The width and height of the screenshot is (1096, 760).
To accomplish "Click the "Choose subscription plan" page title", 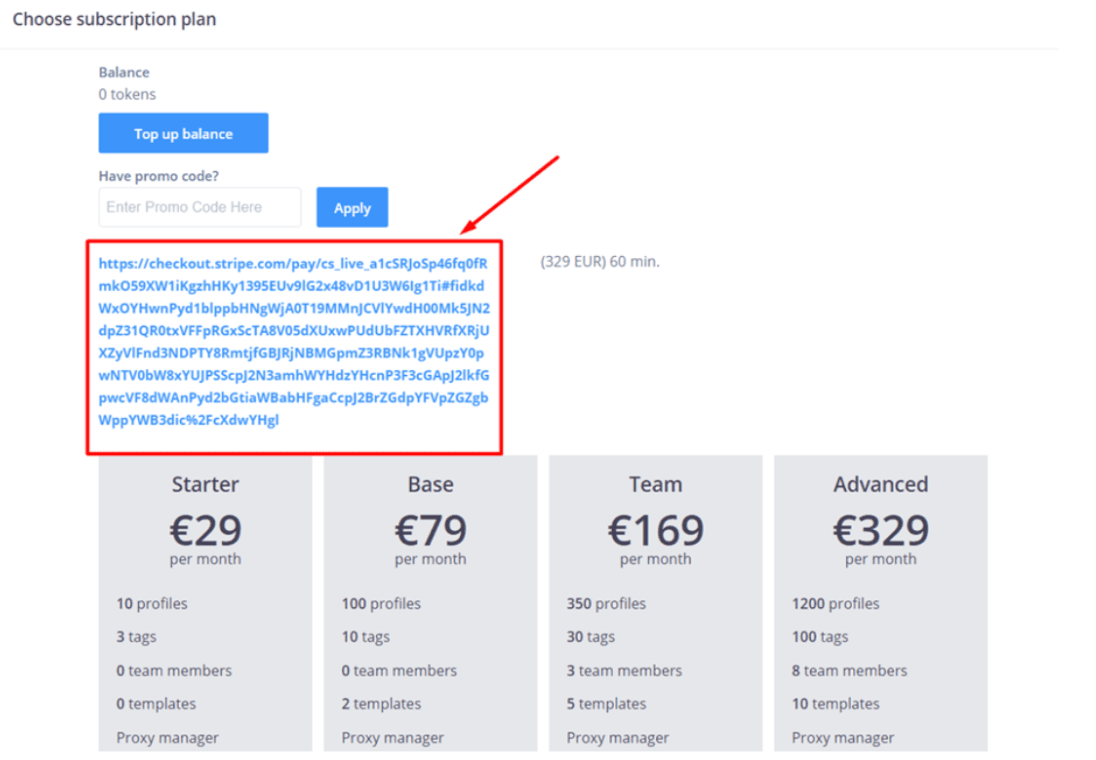I will 114,19.
